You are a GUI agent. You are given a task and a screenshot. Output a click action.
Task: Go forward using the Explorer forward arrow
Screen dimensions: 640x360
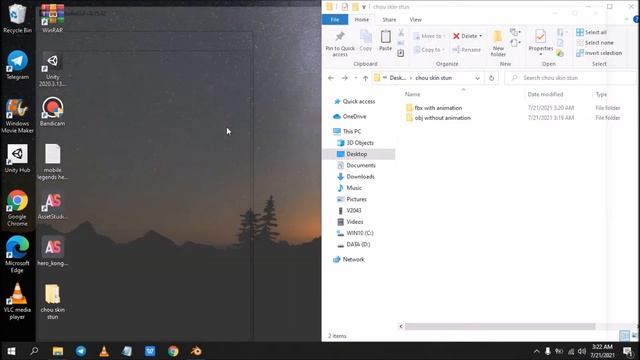[x=344, y=78]
